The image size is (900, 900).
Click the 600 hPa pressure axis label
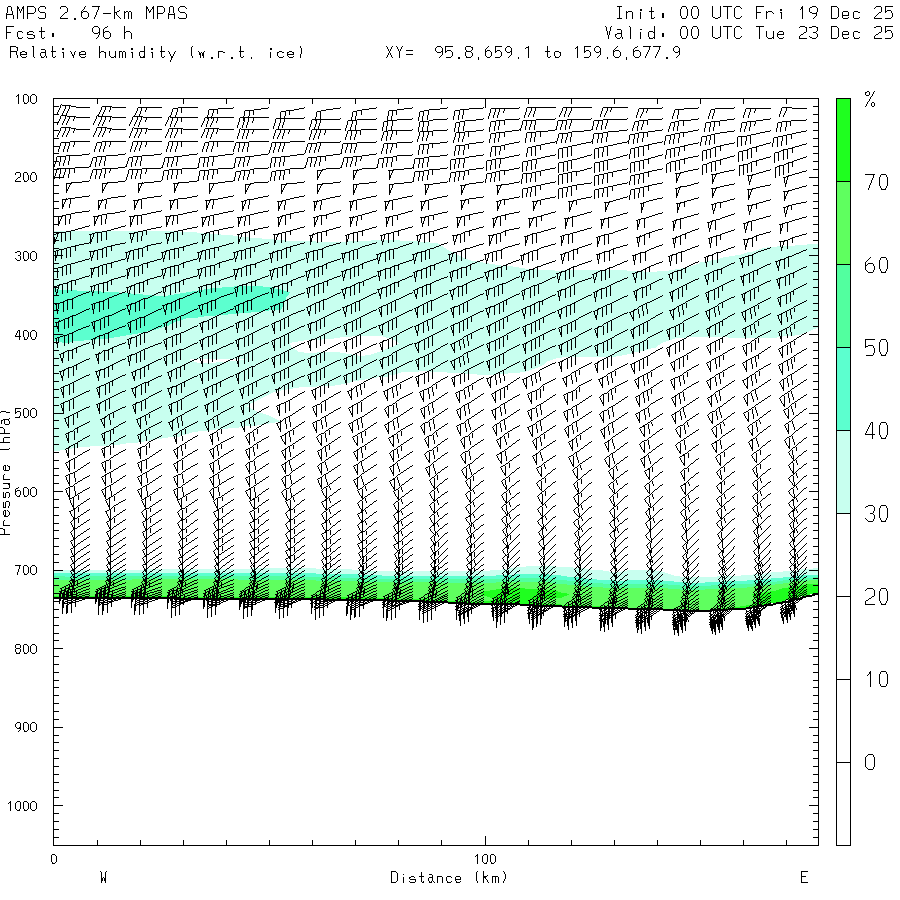point(26,492)
